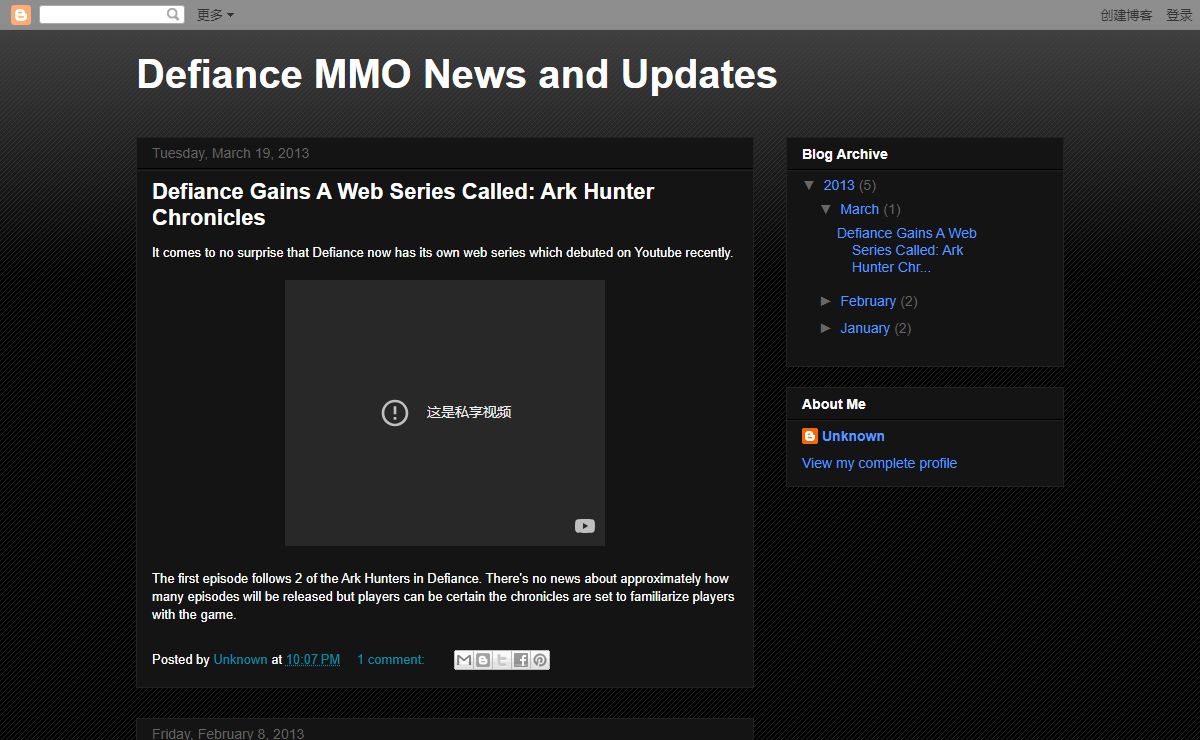Click the Blogger logo icon in navbar
1200x740 pixels.
pos(21,15)
